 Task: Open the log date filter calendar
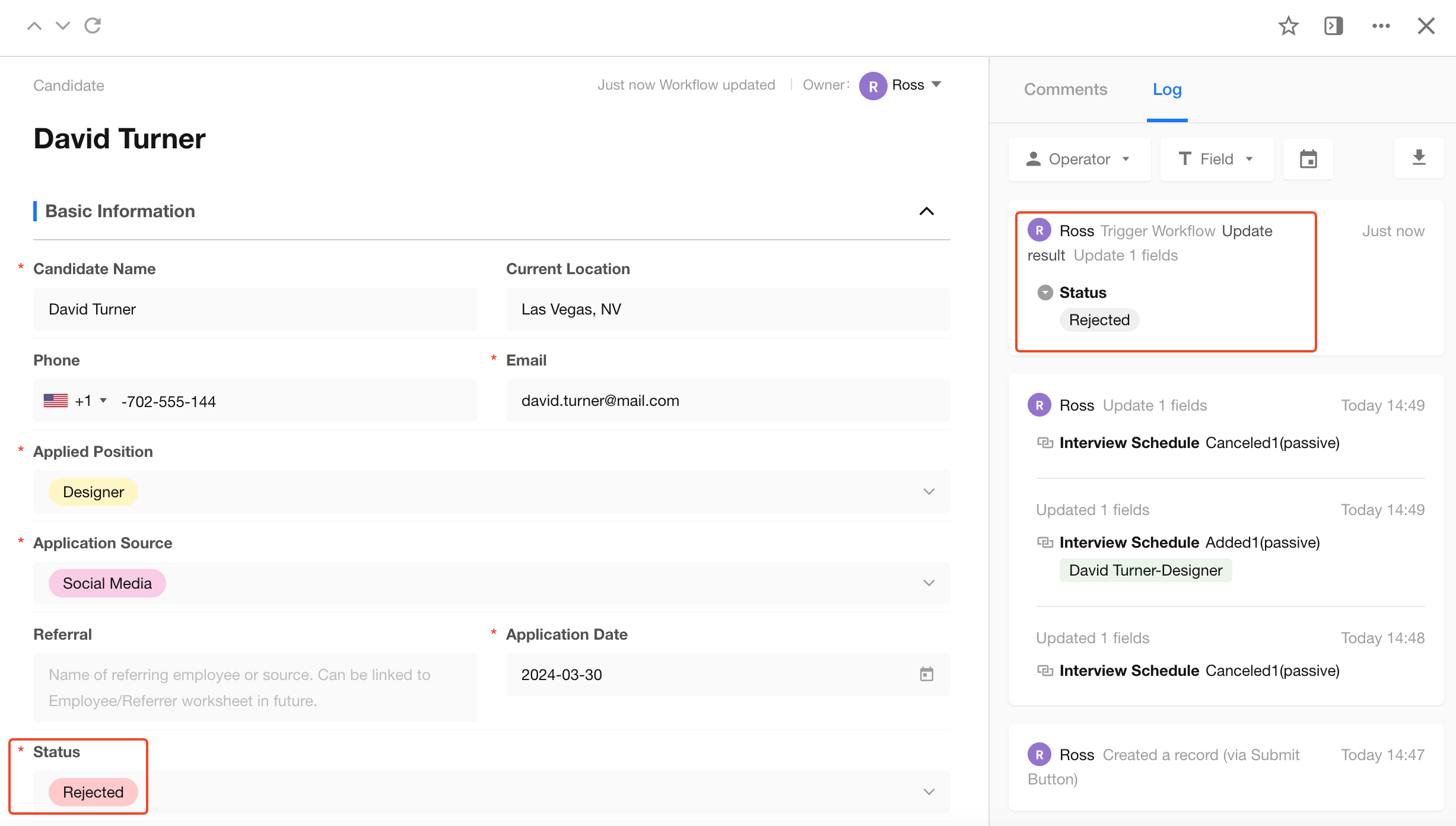(1308, 159)
